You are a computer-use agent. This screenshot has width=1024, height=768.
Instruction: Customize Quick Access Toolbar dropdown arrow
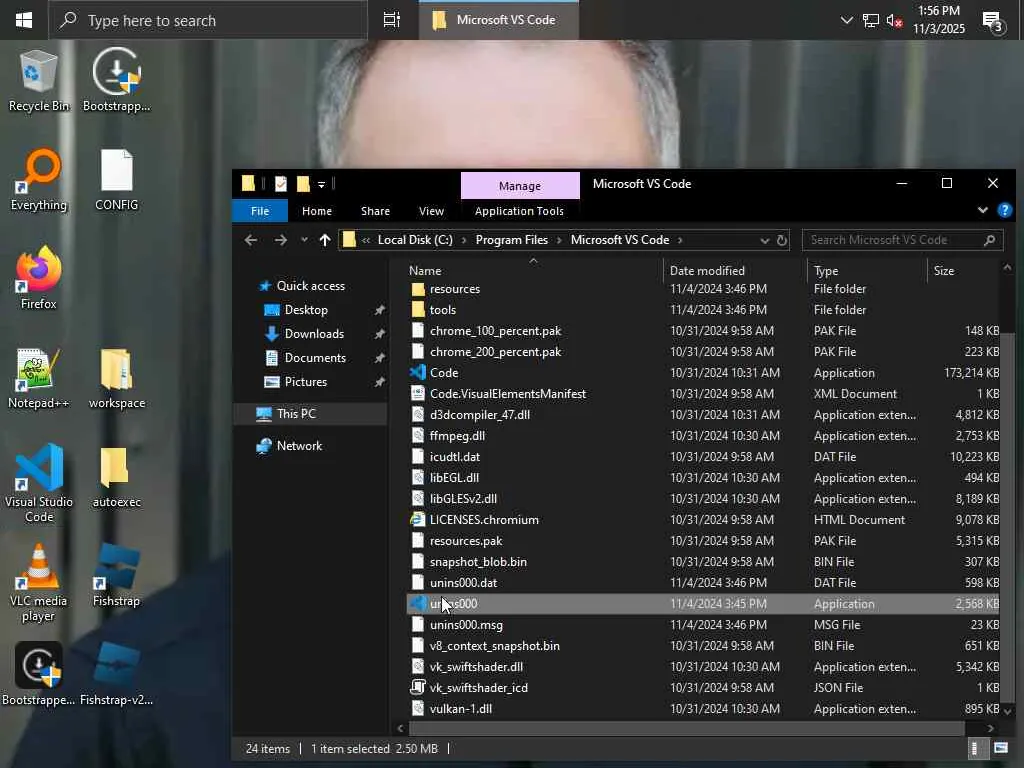tap(321, 185)
